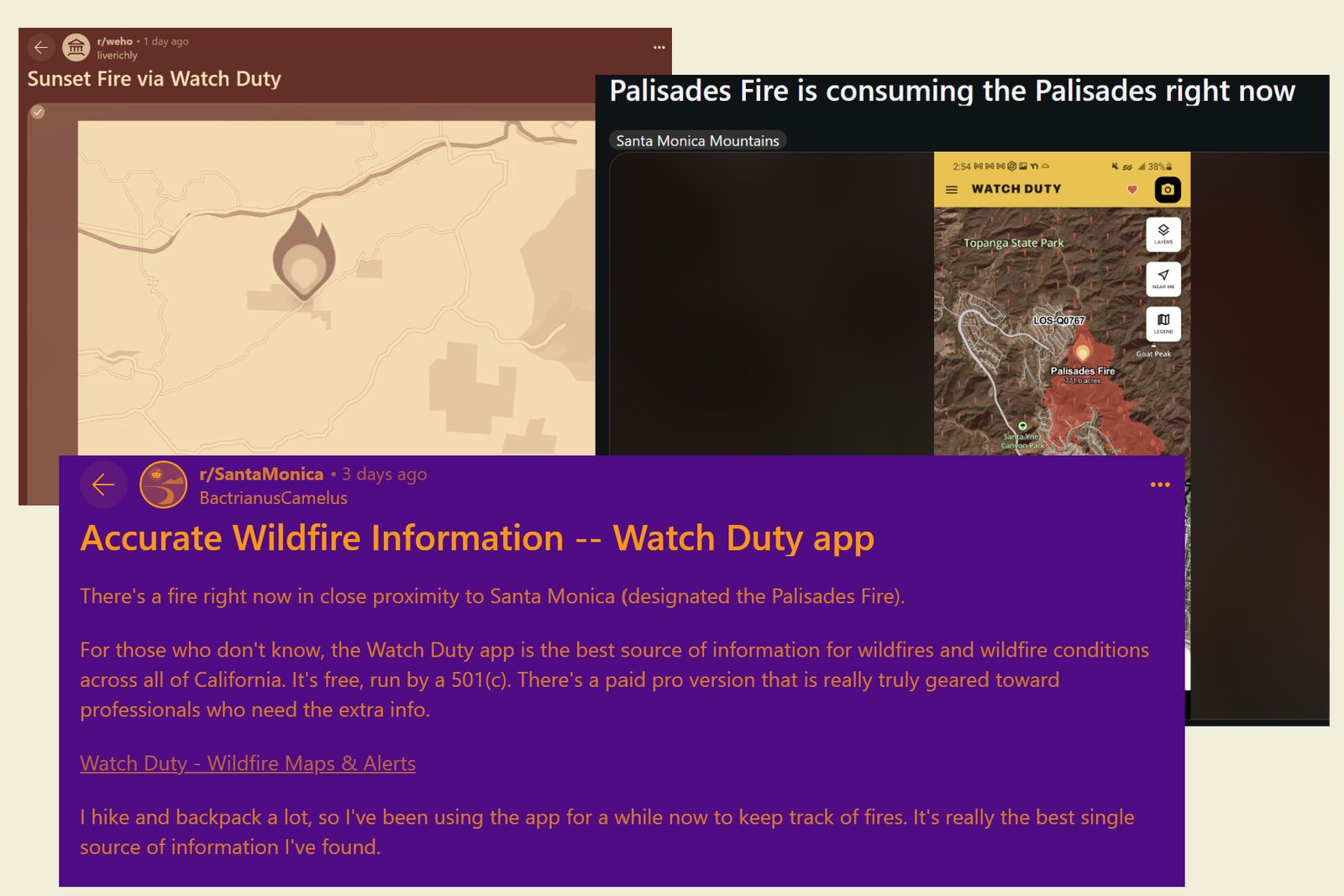Click 'WATCH DUTY' app header title

pos(1016,189)
